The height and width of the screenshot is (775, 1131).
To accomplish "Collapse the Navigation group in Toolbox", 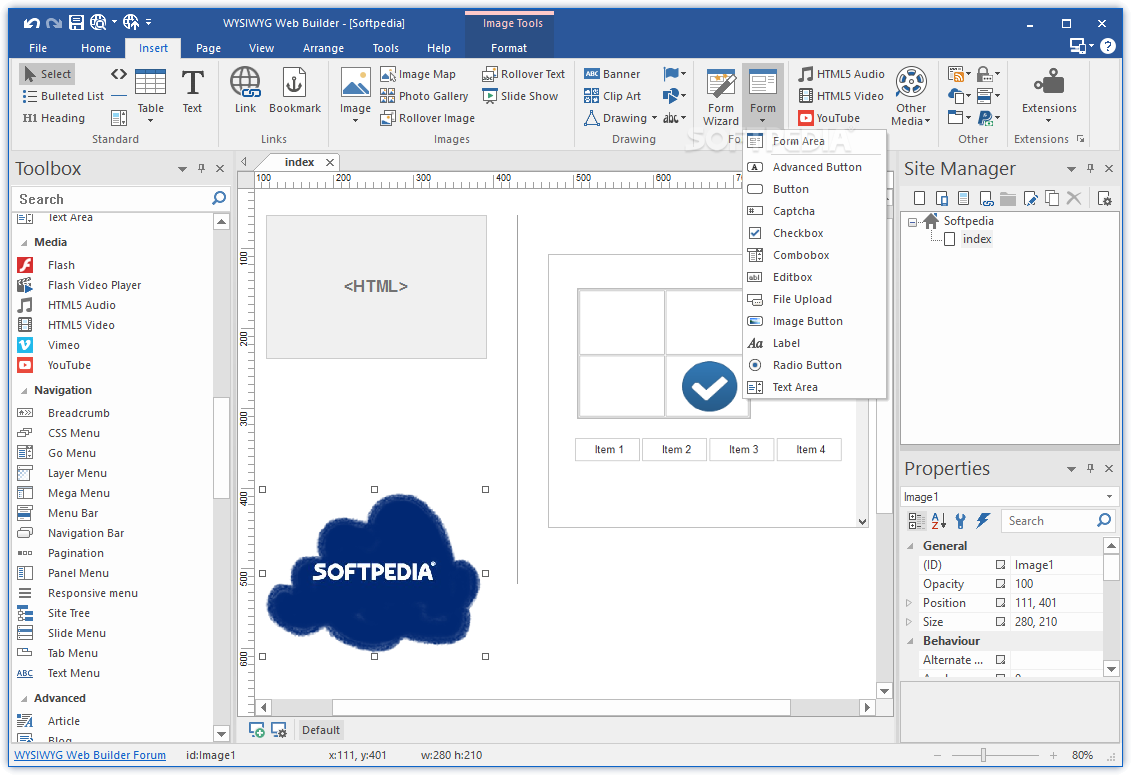I will pos(25,390).
